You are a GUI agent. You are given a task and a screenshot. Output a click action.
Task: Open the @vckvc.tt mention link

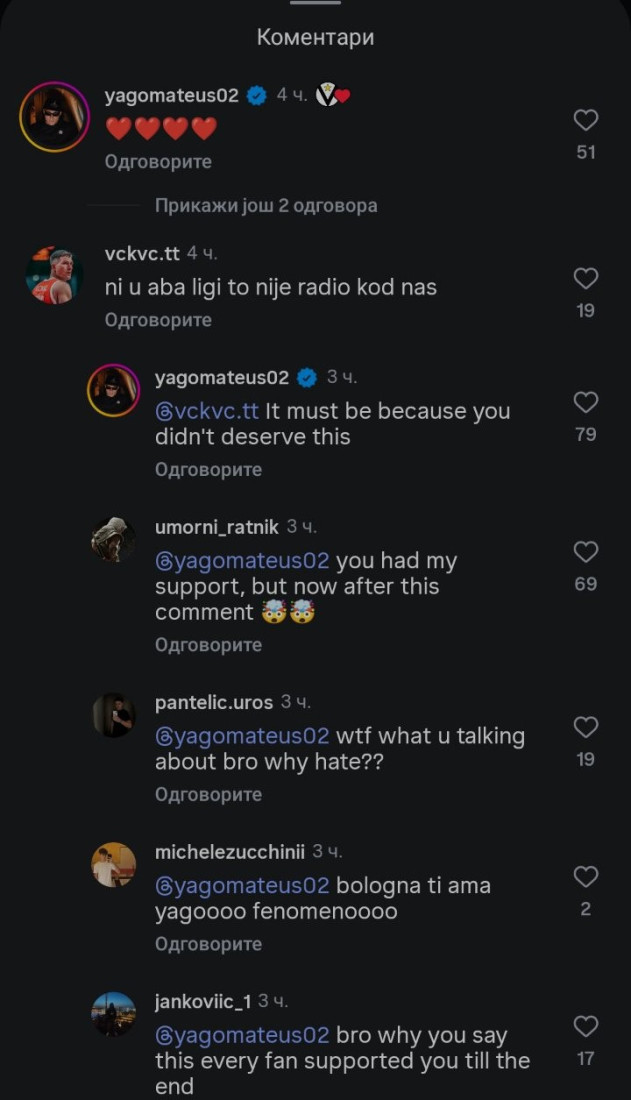click(x=207, y=411)
